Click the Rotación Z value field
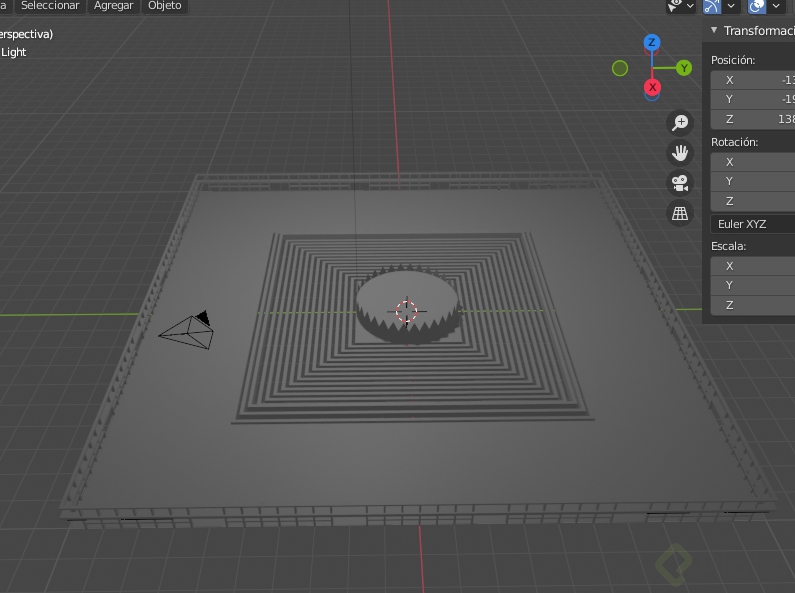795x593 pixels. (752, 201)
